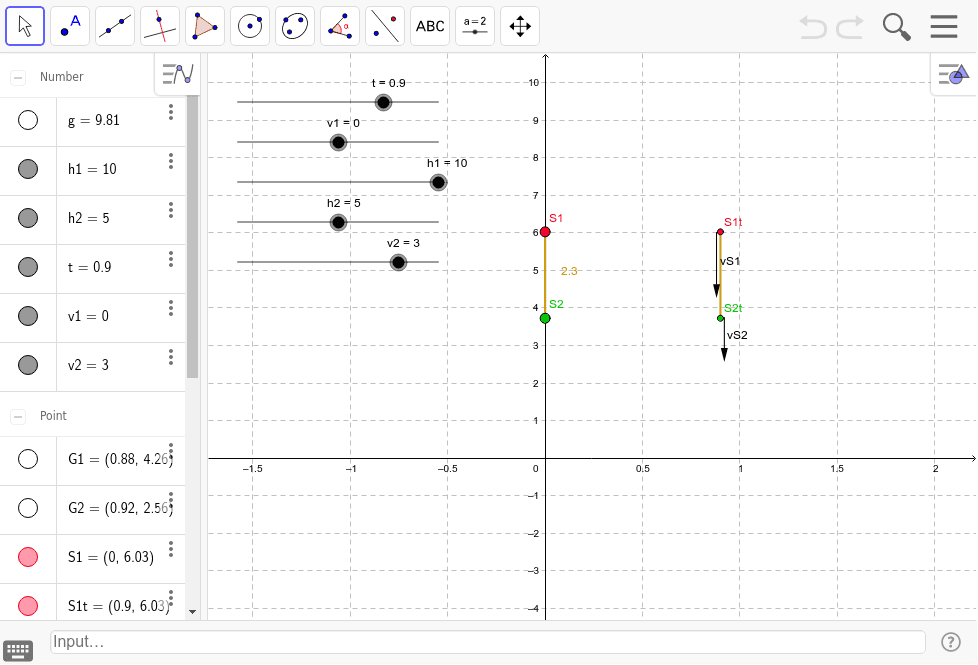Select the Reflect about Line tool
The image size is (978, 665).
pos(385,26)
